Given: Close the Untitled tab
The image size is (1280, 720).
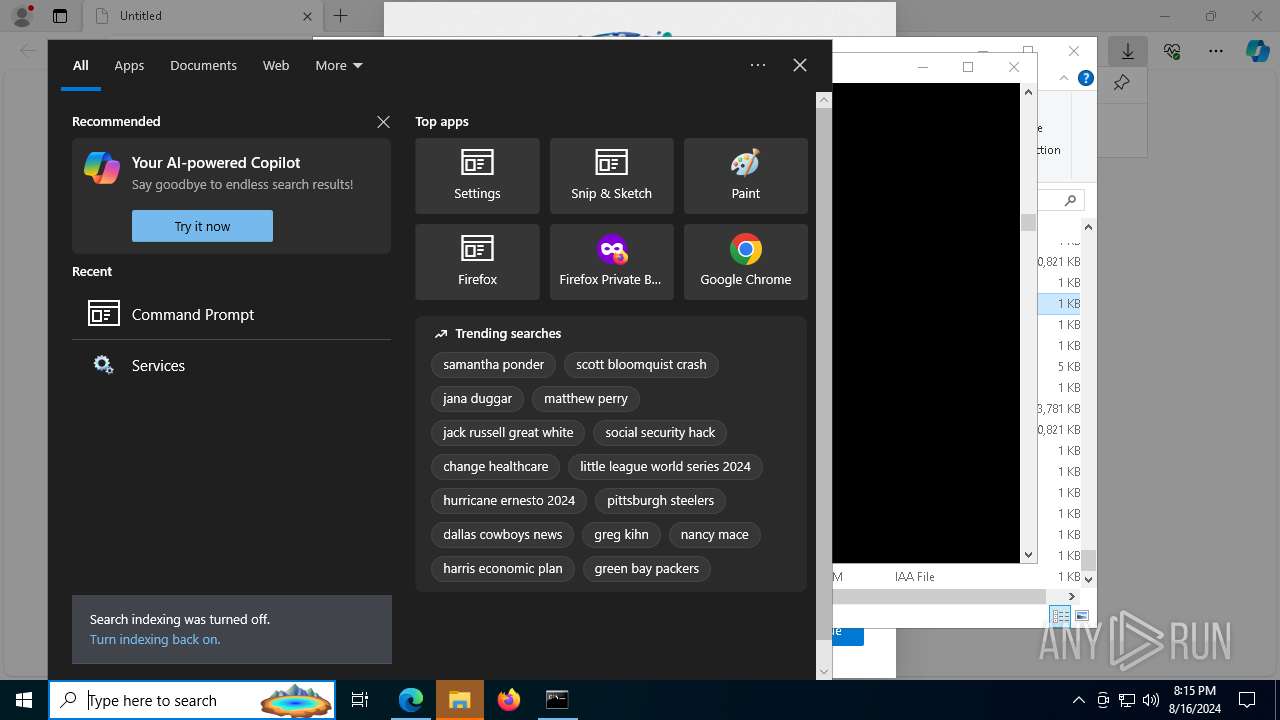Looking at the screenshot, I should pyautogui.click(x=307, y=16).
